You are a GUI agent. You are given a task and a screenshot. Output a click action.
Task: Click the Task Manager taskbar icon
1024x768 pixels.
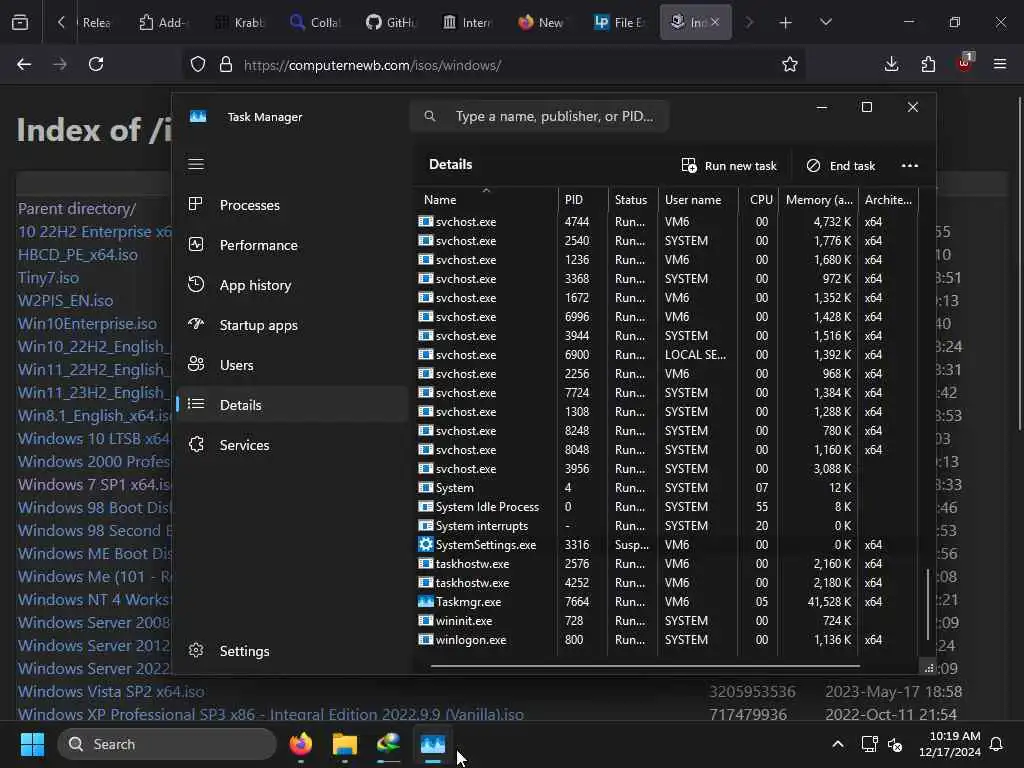tap(432, 744)
